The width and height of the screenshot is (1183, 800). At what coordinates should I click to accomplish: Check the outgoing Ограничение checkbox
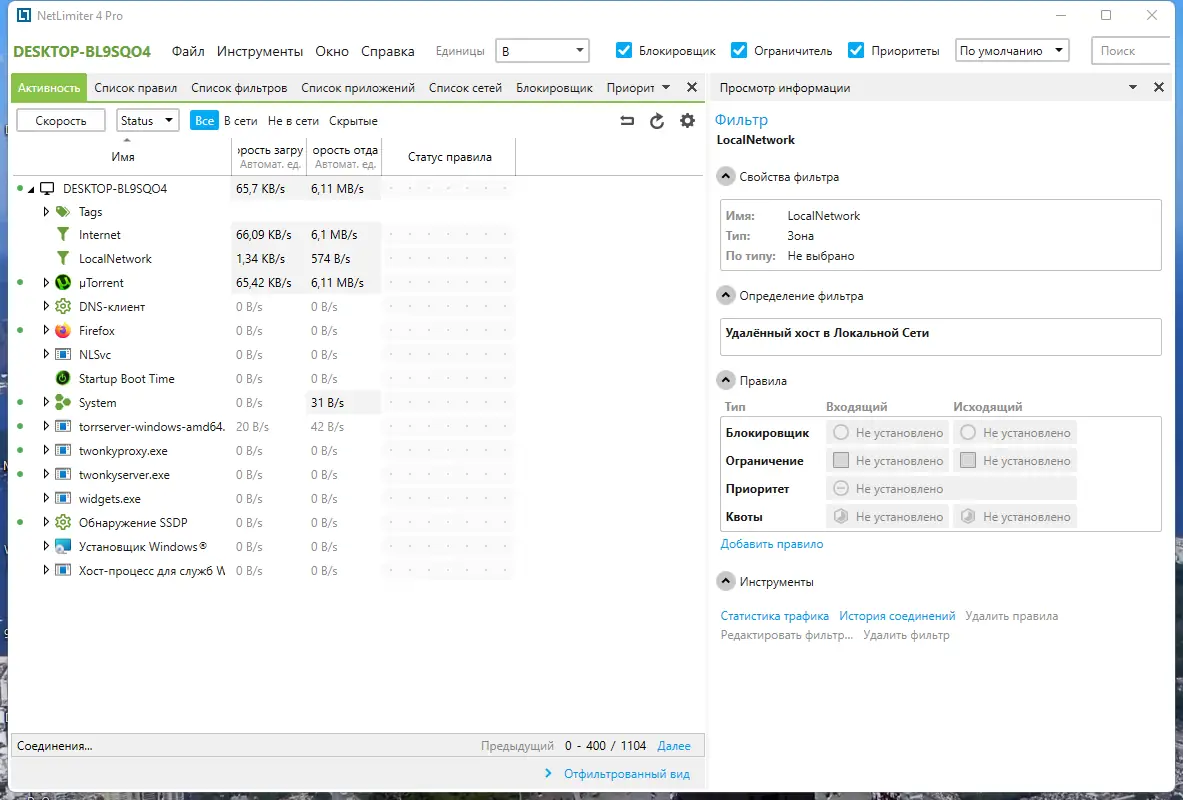point(968,460)
